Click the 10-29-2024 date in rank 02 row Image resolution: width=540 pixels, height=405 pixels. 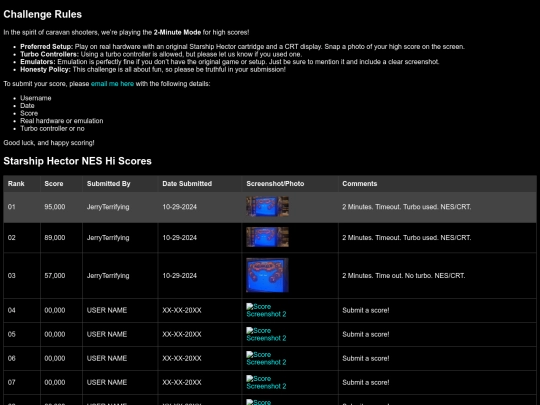pos(179,238)
